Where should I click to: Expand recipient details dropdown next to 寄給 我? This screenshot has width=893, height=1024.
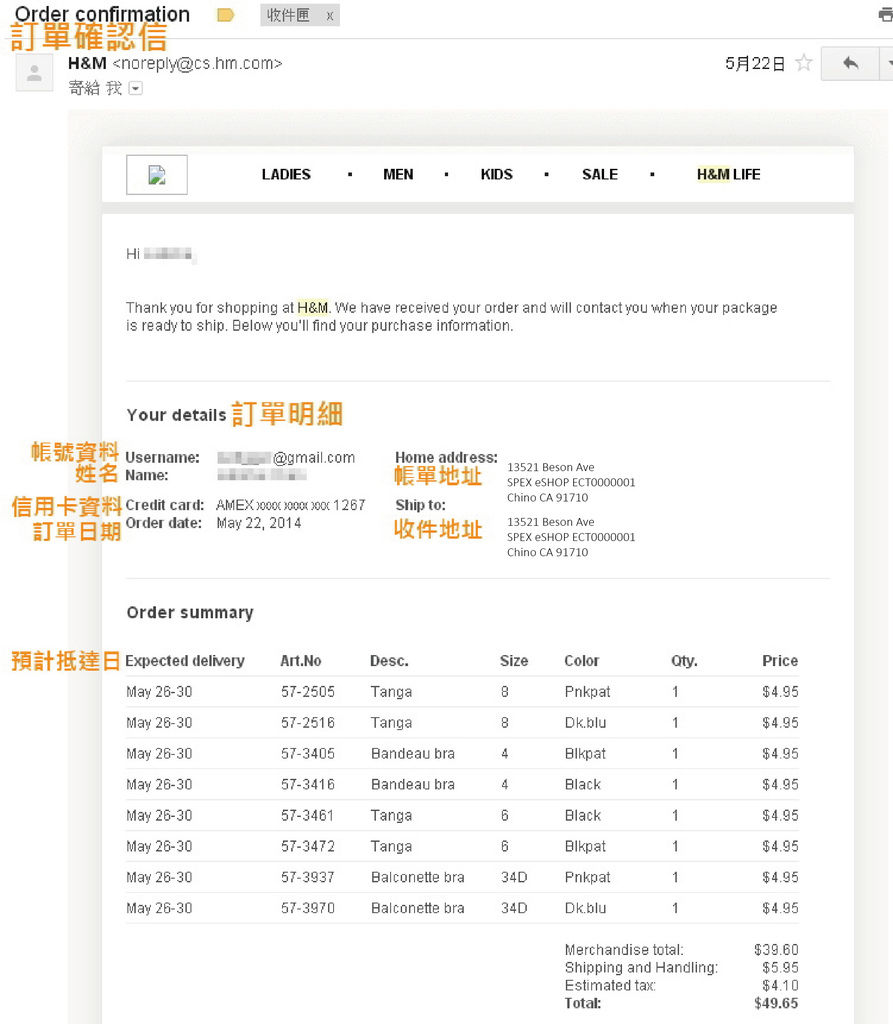click(x=136, y=88)
